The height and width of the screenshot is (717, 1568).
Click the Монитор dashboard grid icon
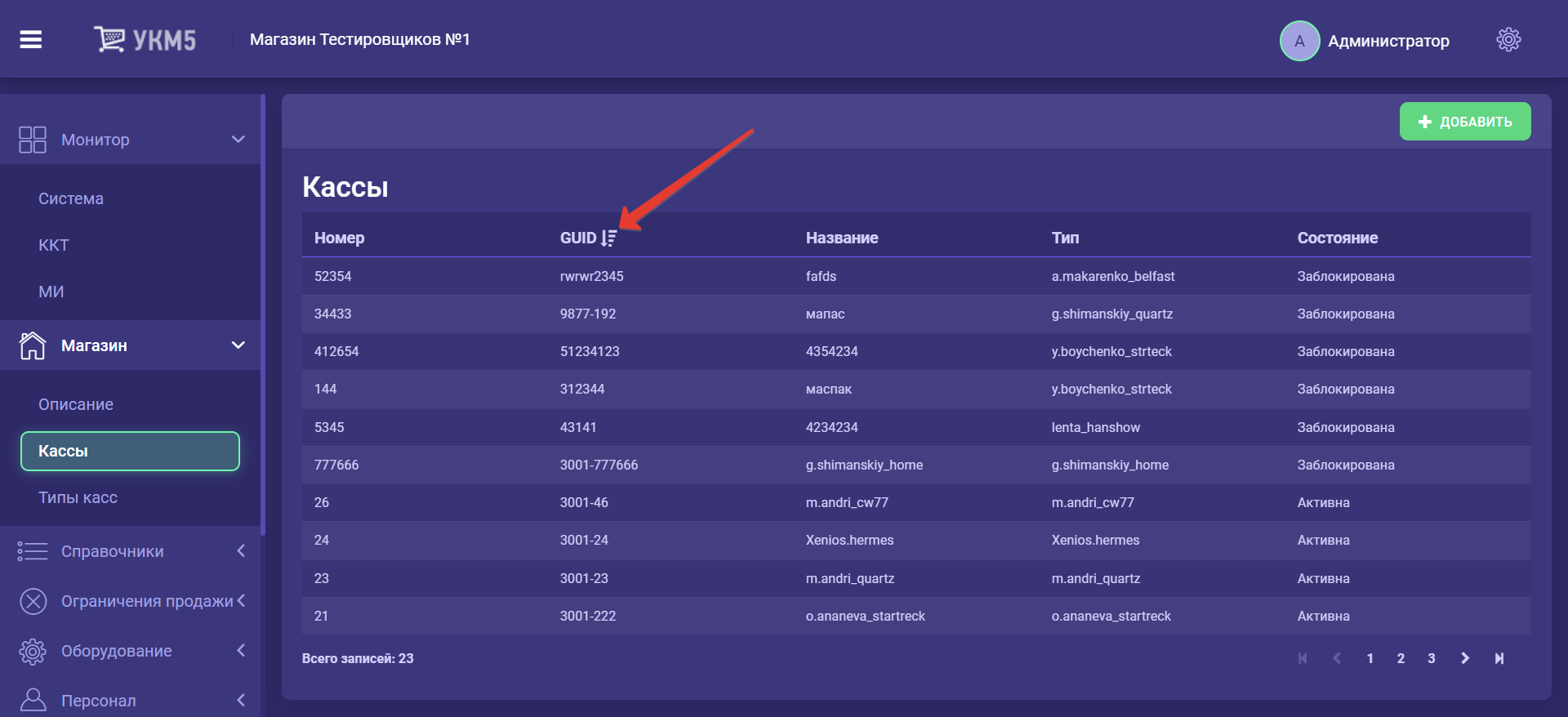click(33, 140)
